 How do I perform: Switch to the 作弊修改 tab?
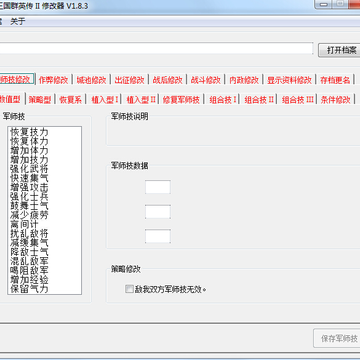pyautogui.click(x=53, y=80)
